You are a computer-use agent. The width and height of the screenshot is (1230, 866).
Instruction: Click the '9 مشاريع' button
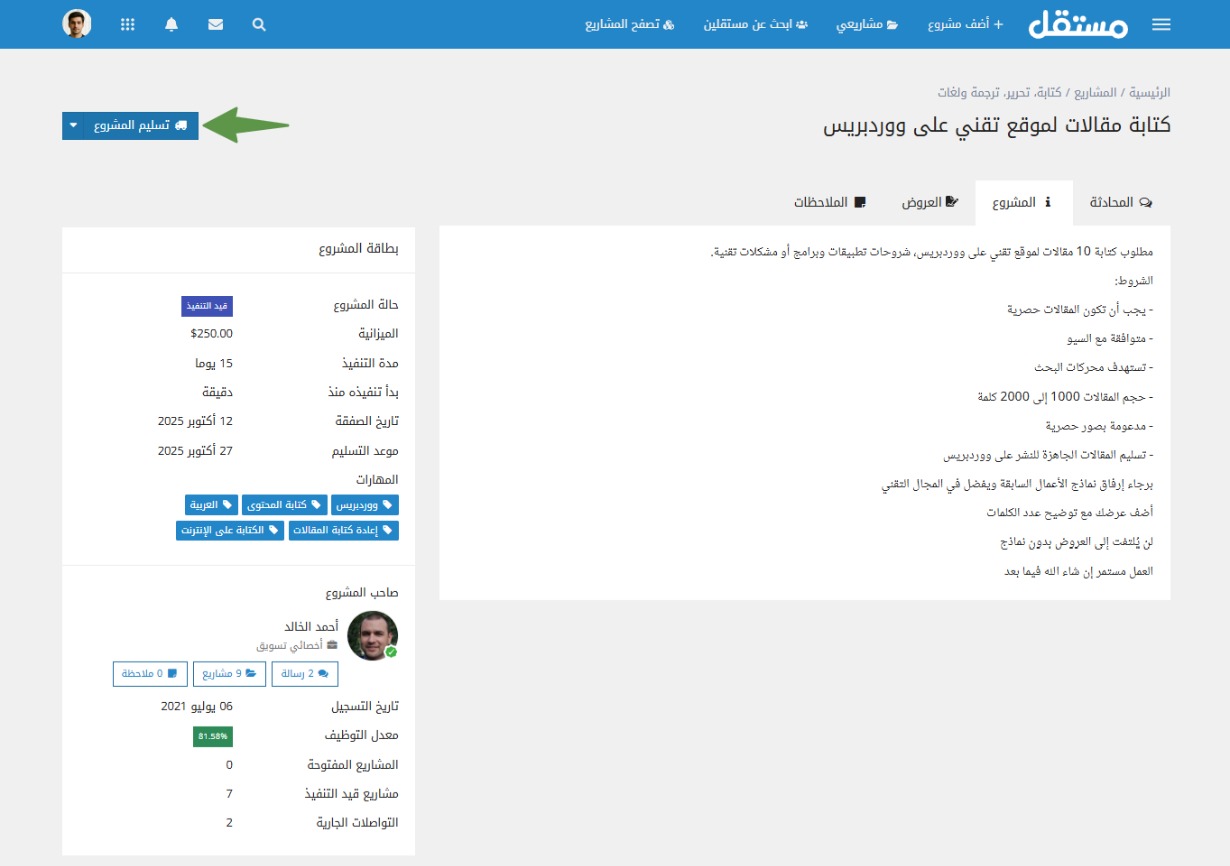coord(229,674)
